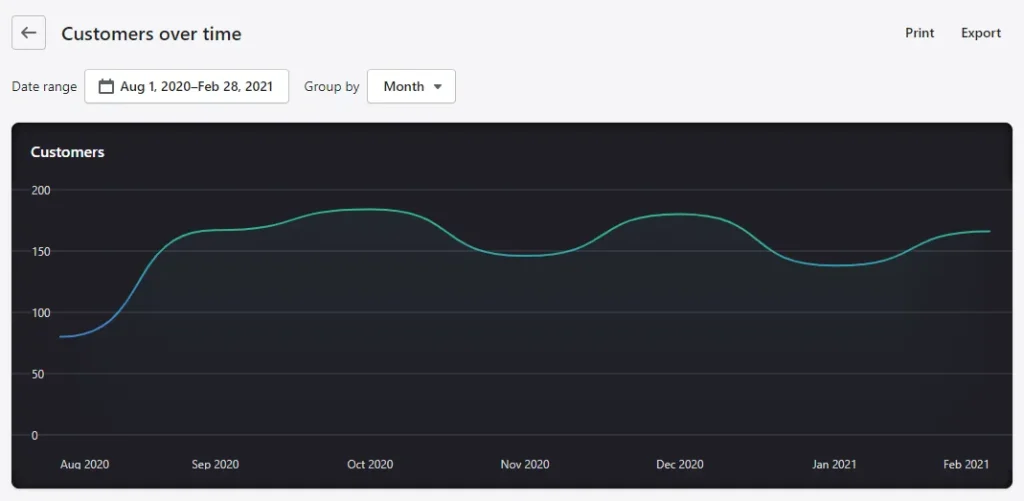The height and width of the screenshot is (501, 1024).
Task: Select the Jan 2021 axis label
Action: (x=834, y=464)
